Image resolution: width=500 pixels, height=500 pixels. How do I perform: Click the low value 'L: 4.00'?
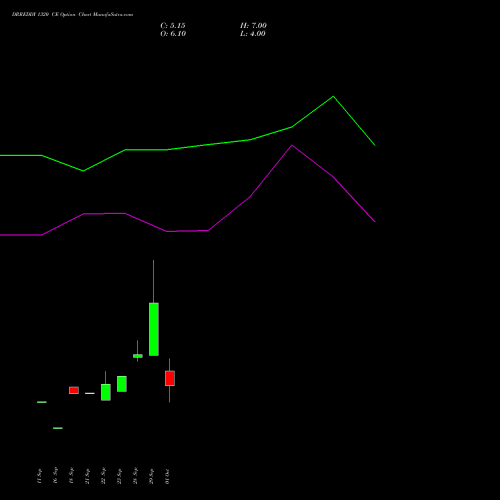coord(253,34)
